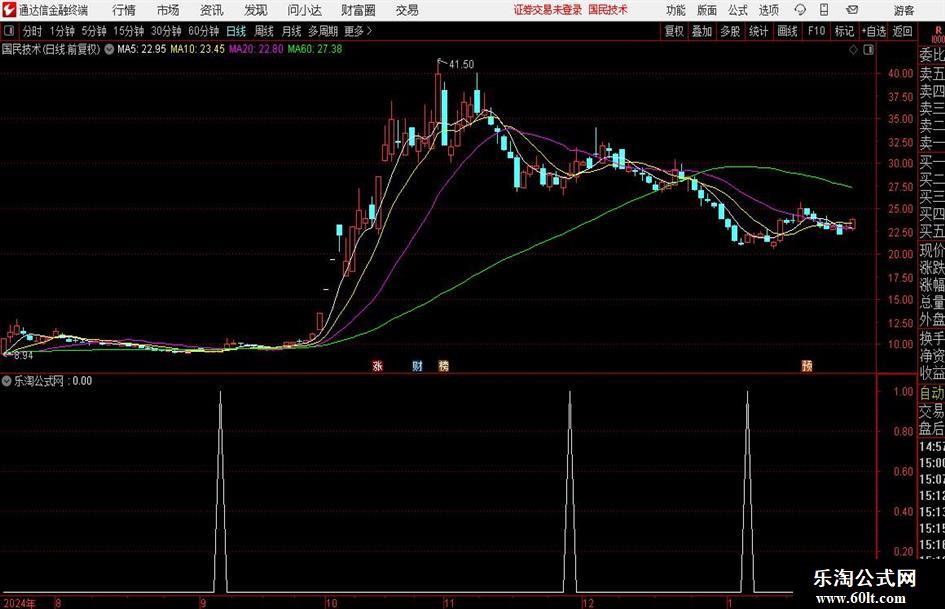Select the 日线 daily period tab

point(236,31)
